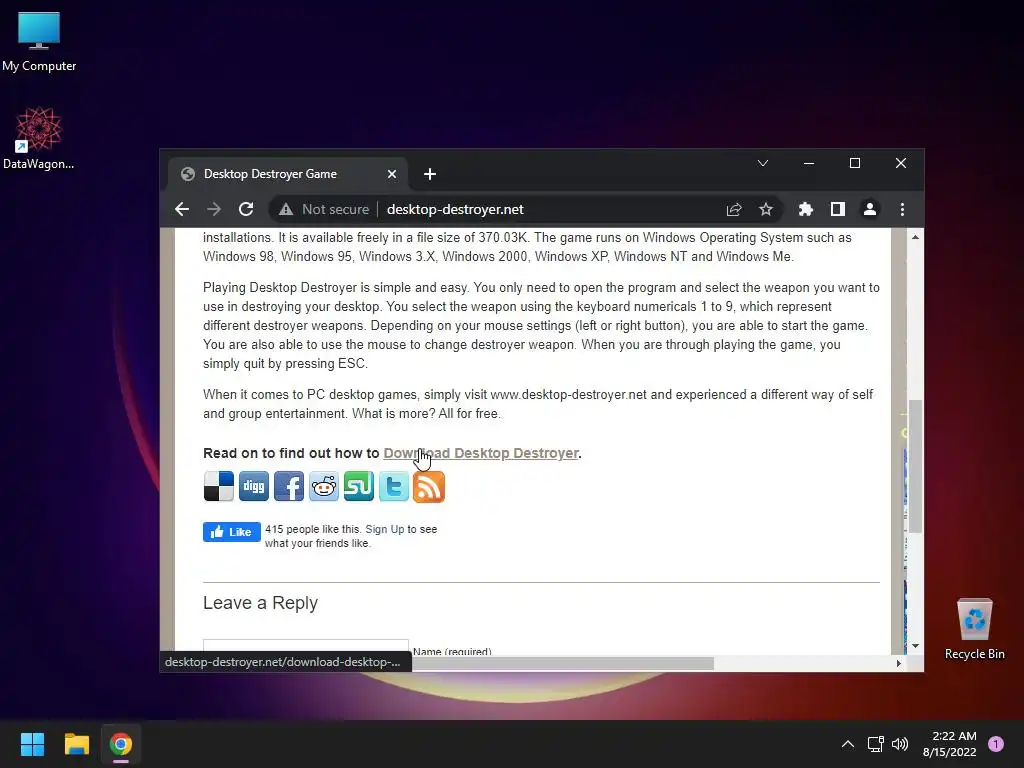1024x768 pixels.
Task: Click the Facebook Like button
Action: [232, 532]
